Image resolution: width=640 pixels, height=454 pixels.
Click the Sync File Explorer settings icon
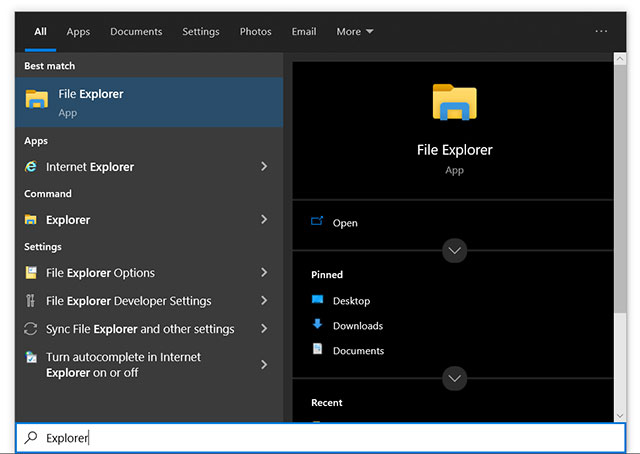point(31,329)
